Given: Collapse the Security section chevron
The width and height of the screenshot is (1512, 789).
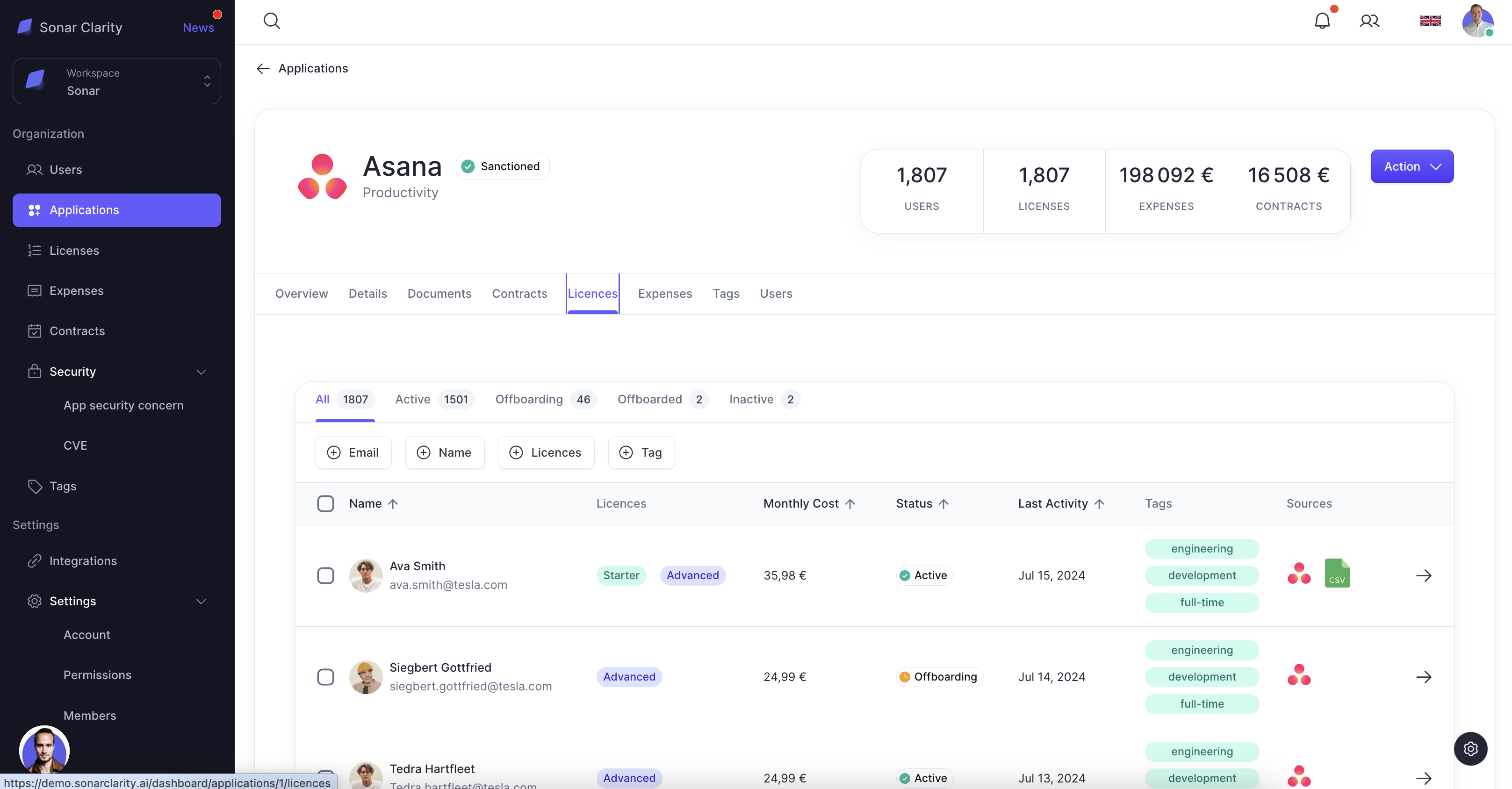Looking at the screenshot, I should pyautogui.click(x=202, y=372).
